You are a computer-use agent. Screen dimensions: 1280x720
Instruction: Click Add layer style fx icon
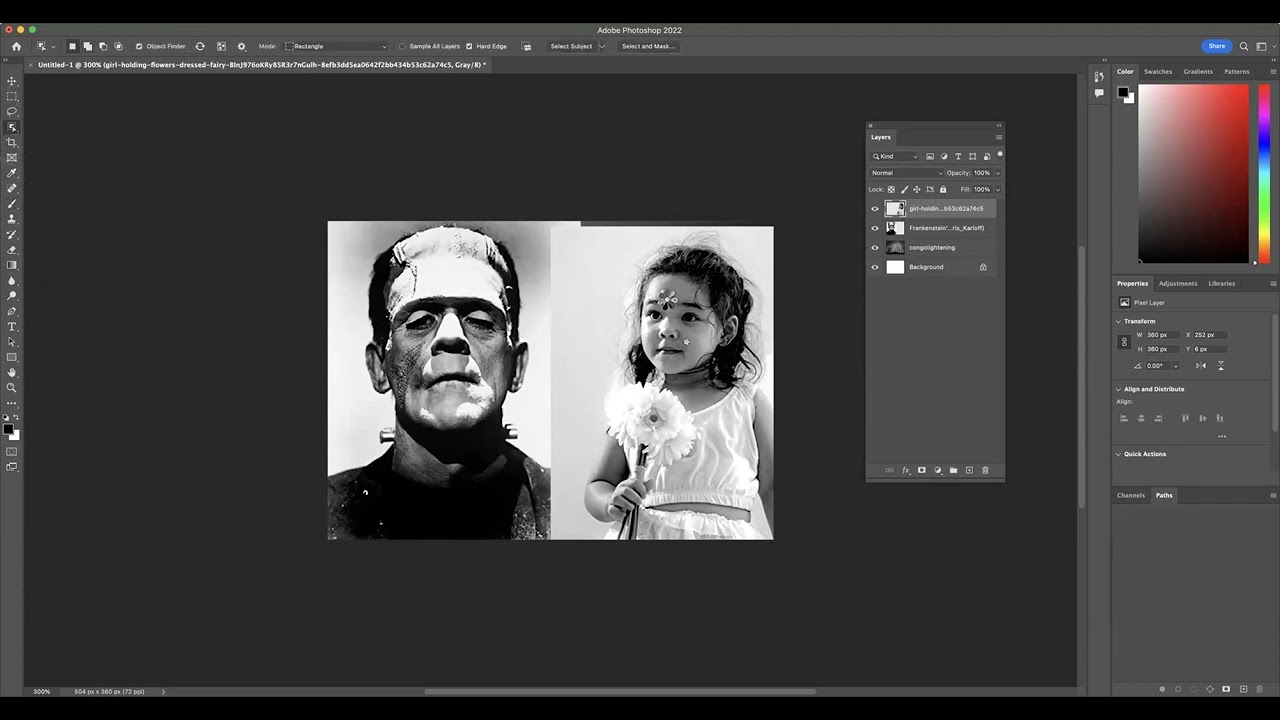[x=906, y=470]
